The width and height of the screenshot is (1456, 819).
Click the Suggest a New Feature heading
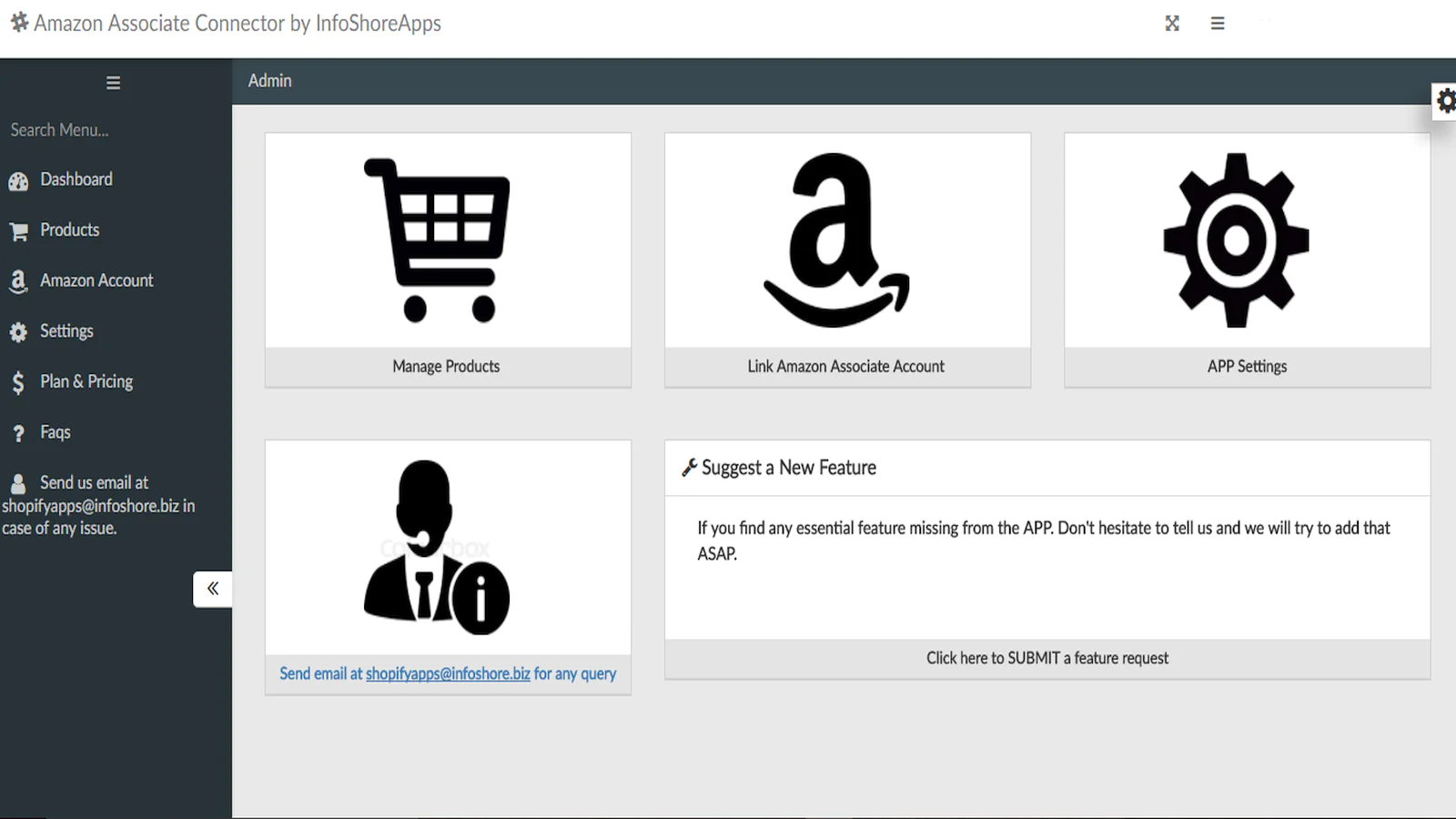[789, 468]
